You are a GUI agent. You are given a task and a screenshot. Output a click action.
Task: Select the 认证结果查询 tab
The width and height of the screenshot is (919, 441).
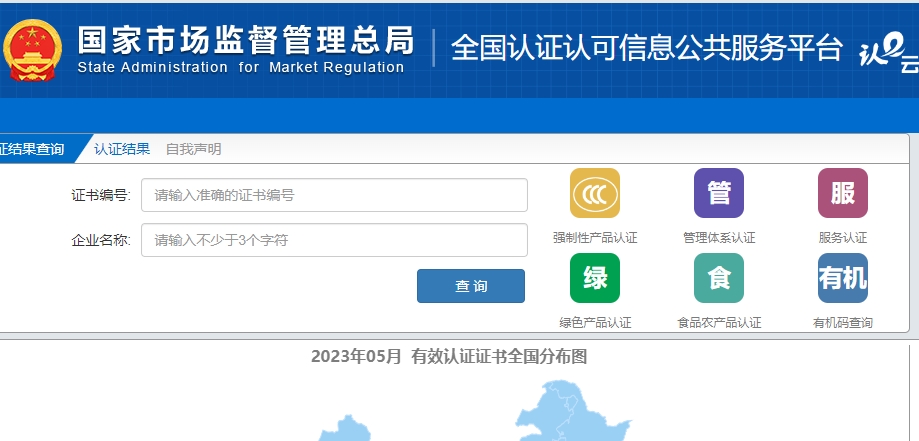32,149
